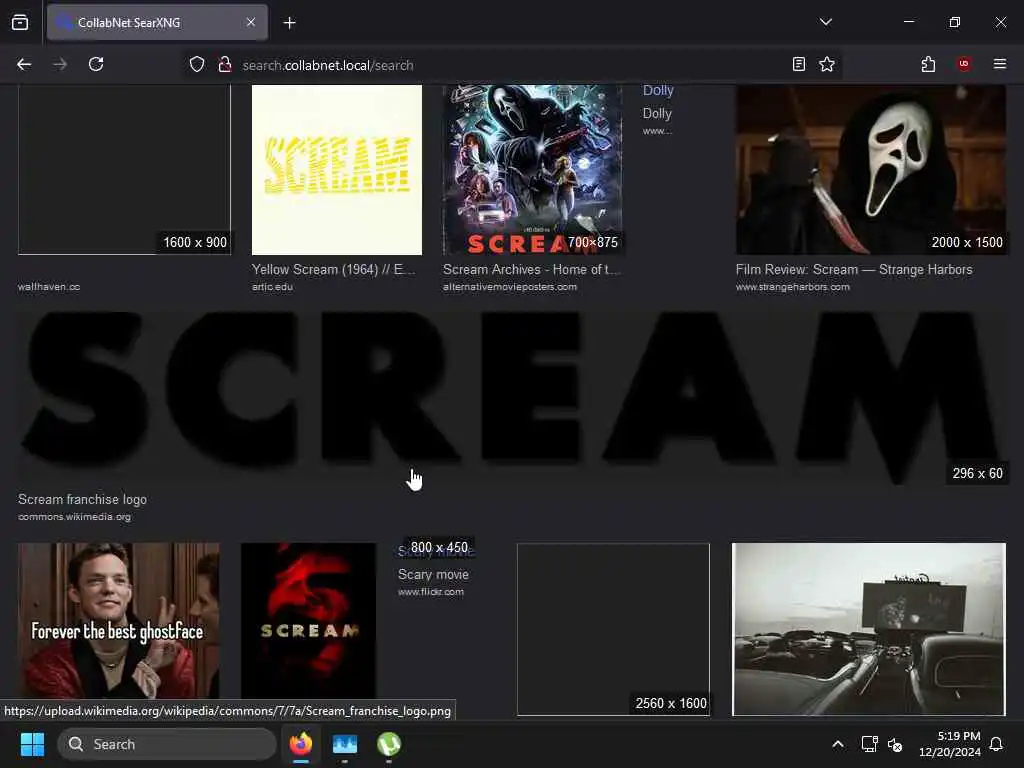Open the network status tray icon

click(x=869, y=744)
